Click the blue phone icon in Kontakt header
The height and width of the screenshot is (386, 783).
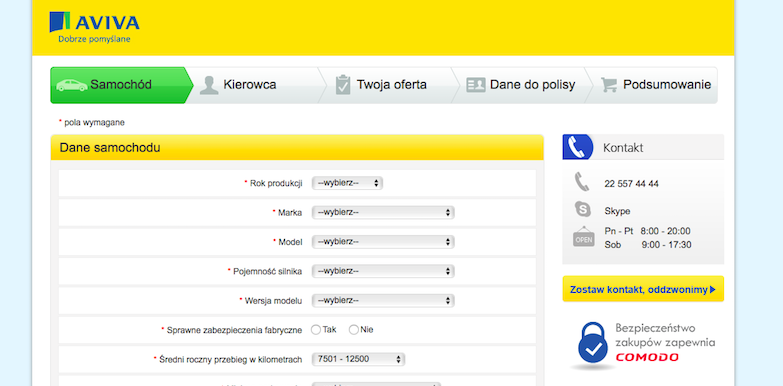[578, 147]
